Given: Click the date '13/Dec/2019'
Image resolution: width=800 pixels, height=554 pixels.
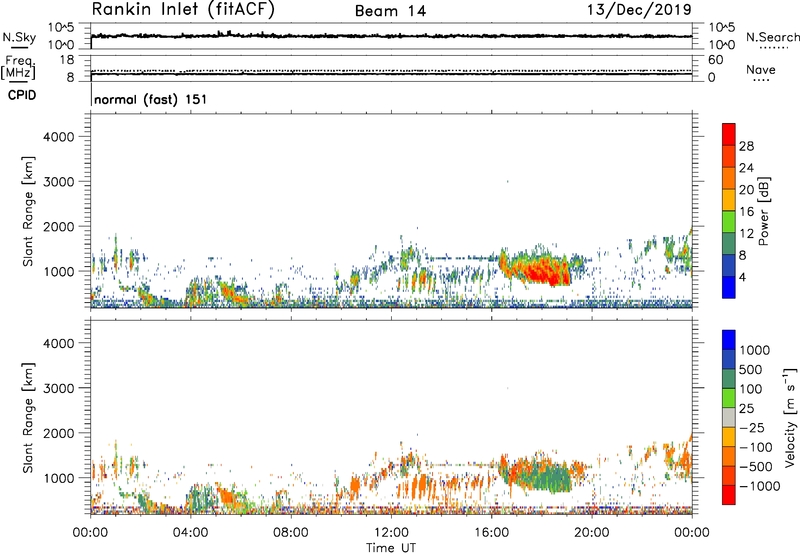Looking at the screenshot, I should [x=639, y=9].
